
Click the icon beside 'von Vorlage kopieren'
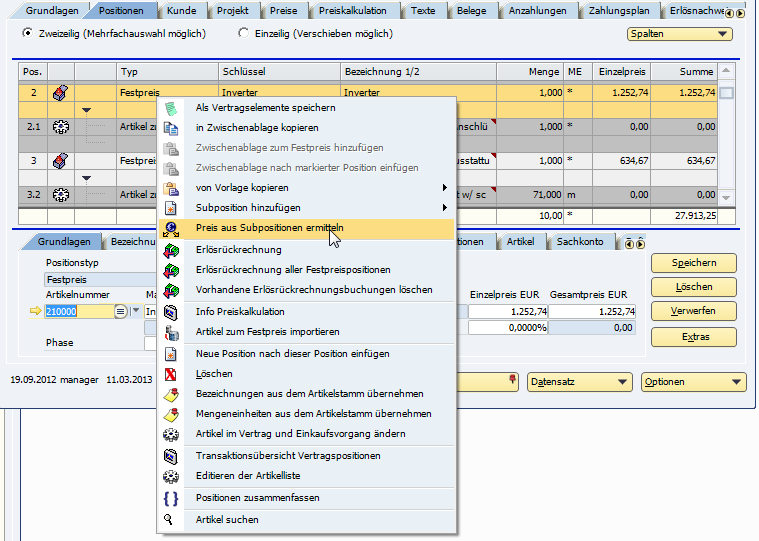[x=171, y=188]
